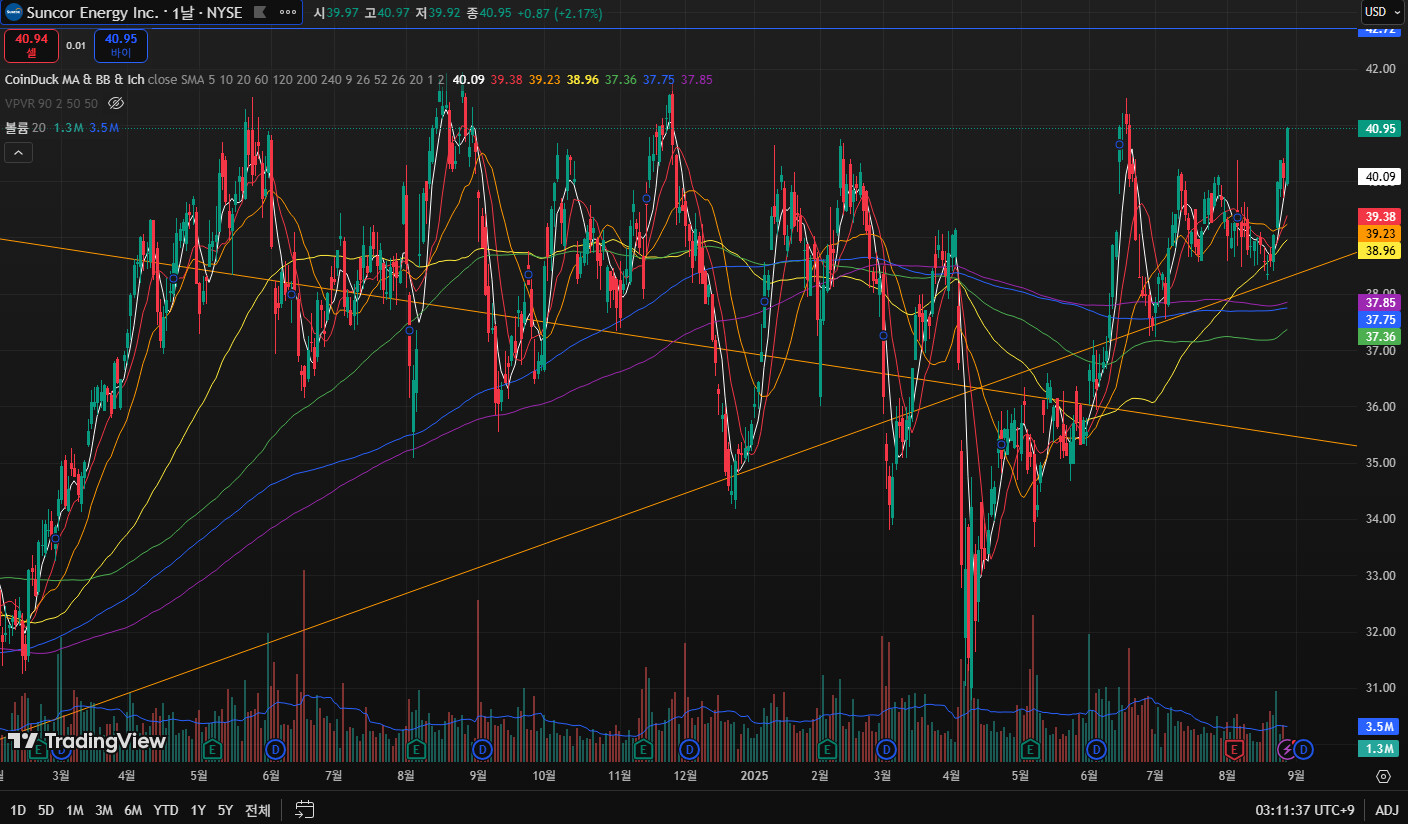Click the Suncor Energy company logo icon
This screenshot has width=1408, height=824.
tap(14, 13)
